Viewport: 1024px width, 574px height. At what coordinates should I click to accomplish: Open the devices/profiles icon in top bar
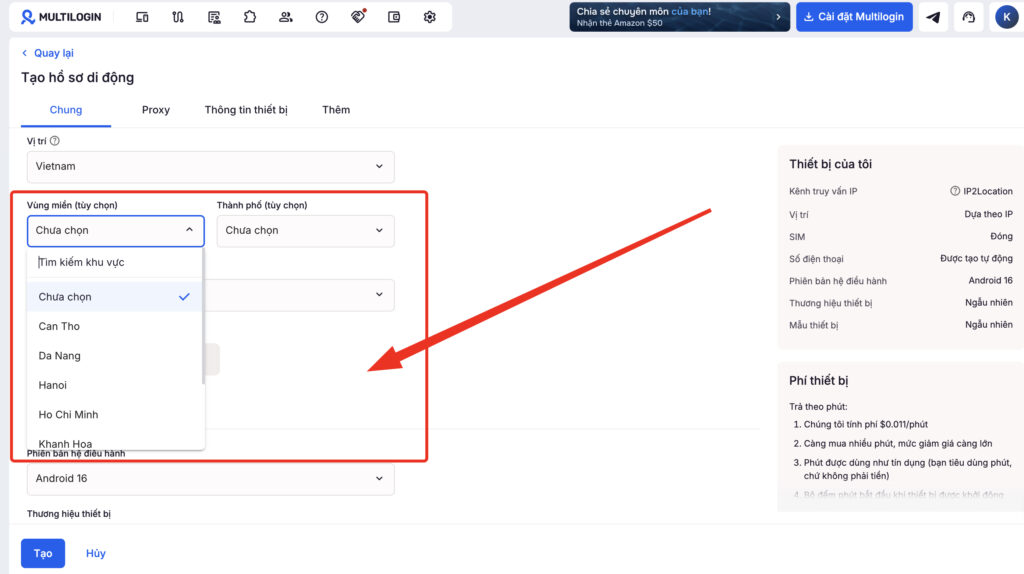142,17
